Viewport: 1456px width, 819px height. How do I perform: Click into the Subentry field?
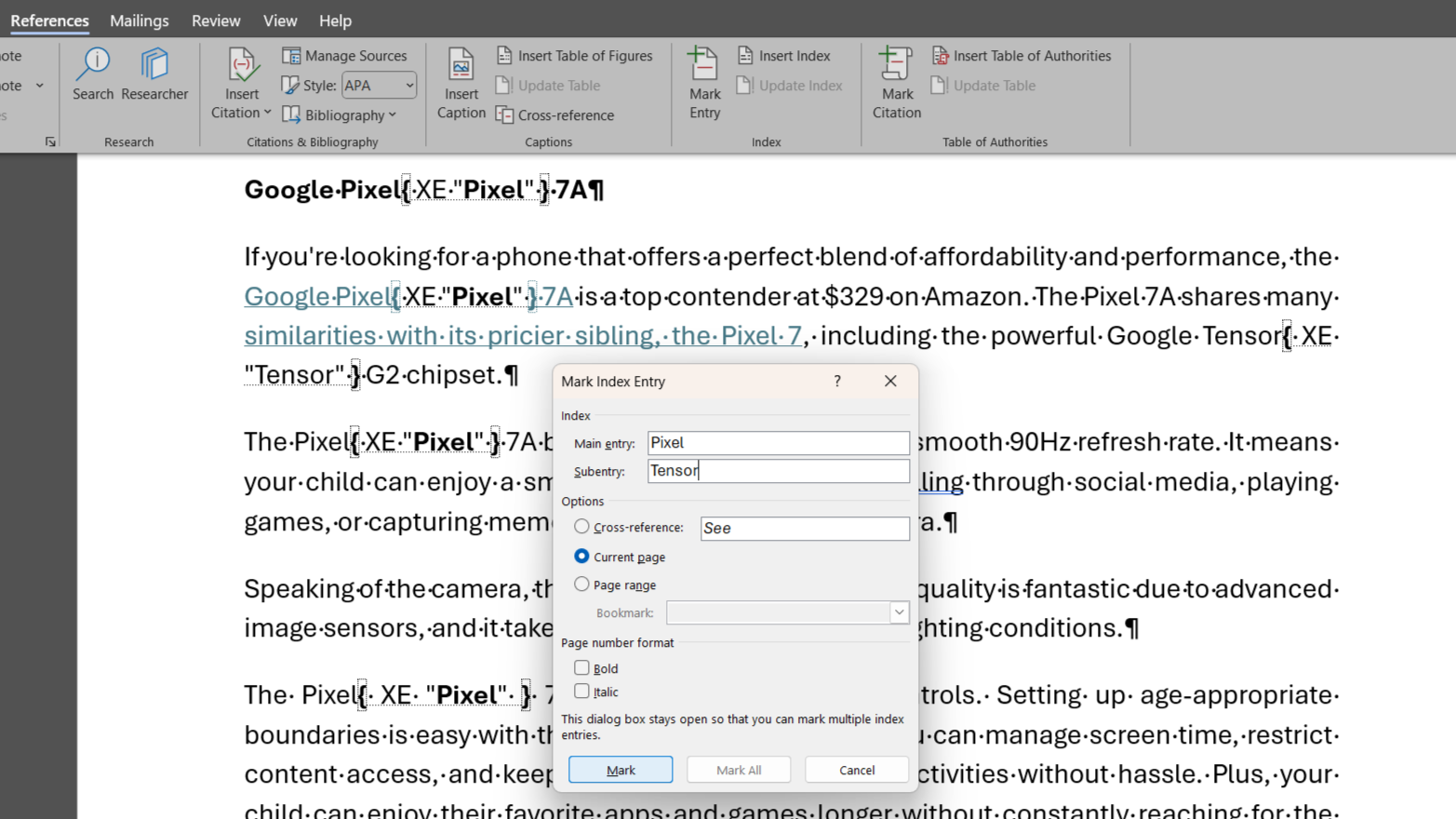[x=779, y=471]
